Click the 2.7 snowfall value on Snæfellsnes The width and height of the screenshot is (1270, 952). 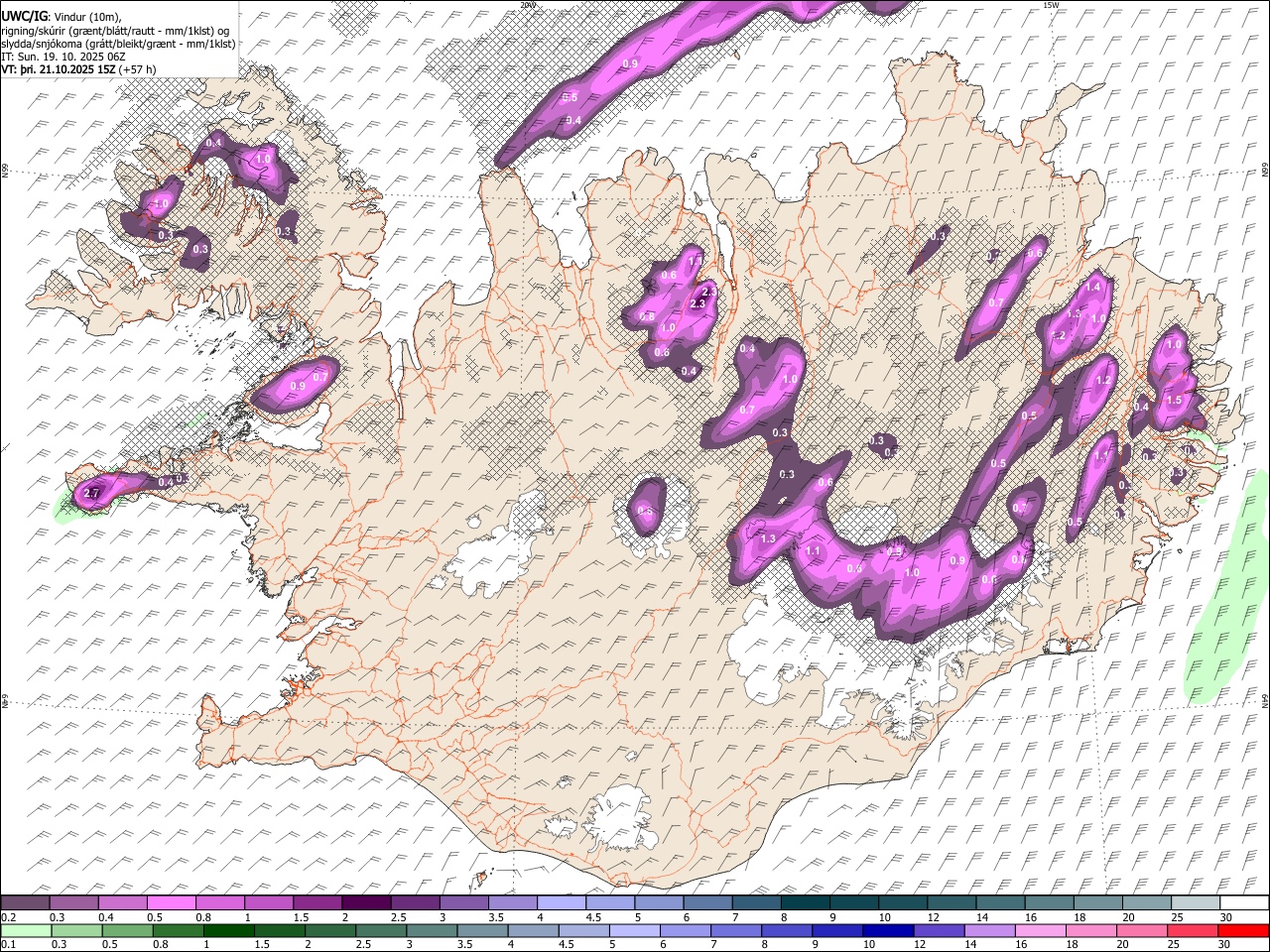point(91,493)
